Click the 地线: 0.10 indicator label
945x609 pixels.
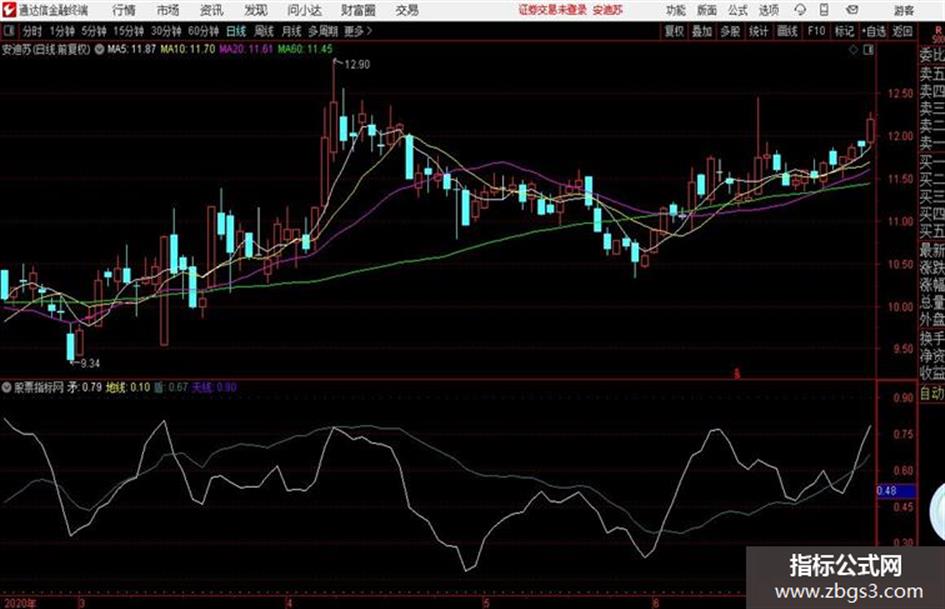(128, 387)
